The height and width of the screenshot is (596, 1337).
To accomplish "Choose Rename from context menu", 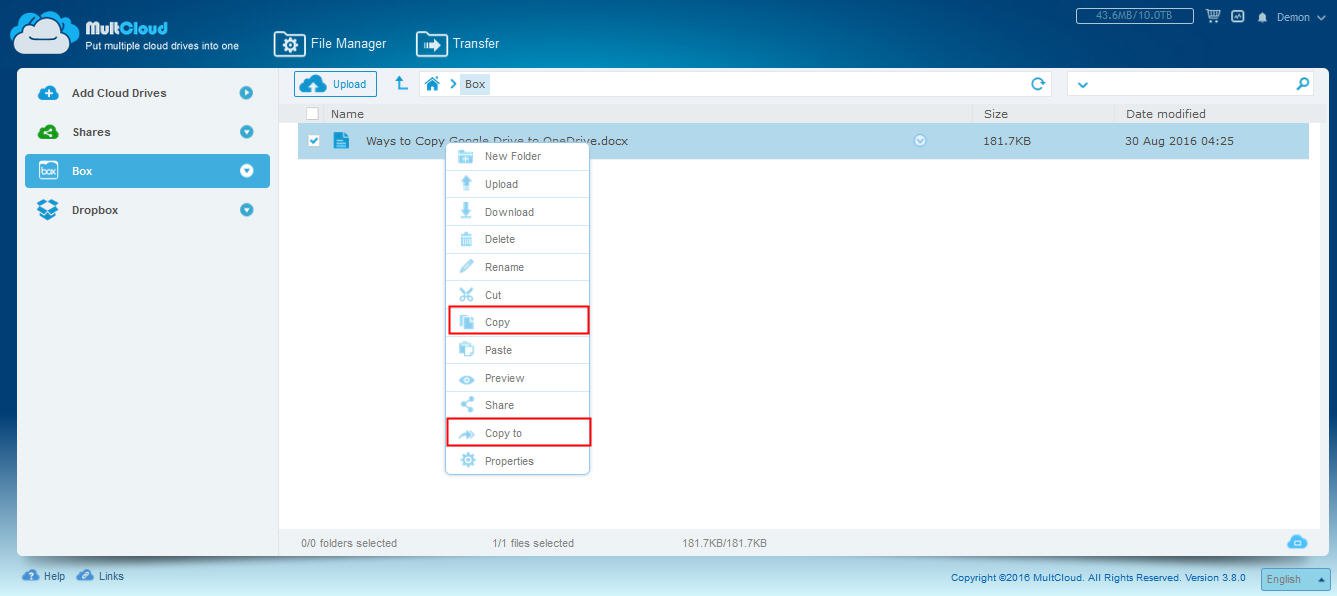I will pyautogui.click(x=517, y=267).
